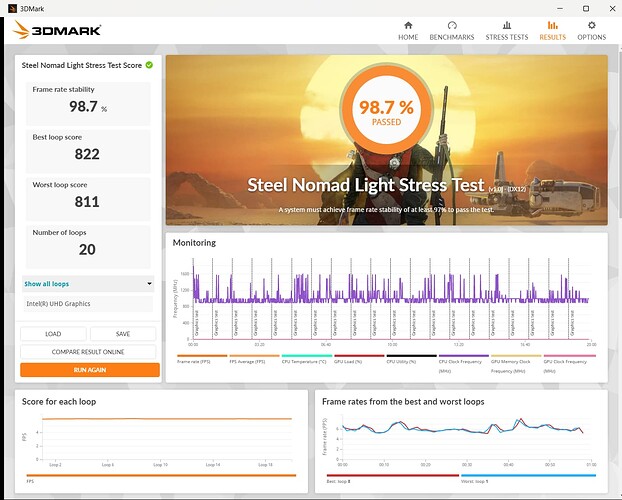Toggle FPS legend in Score for each loop
622x500 pixels.
click(x=161, y=478)
